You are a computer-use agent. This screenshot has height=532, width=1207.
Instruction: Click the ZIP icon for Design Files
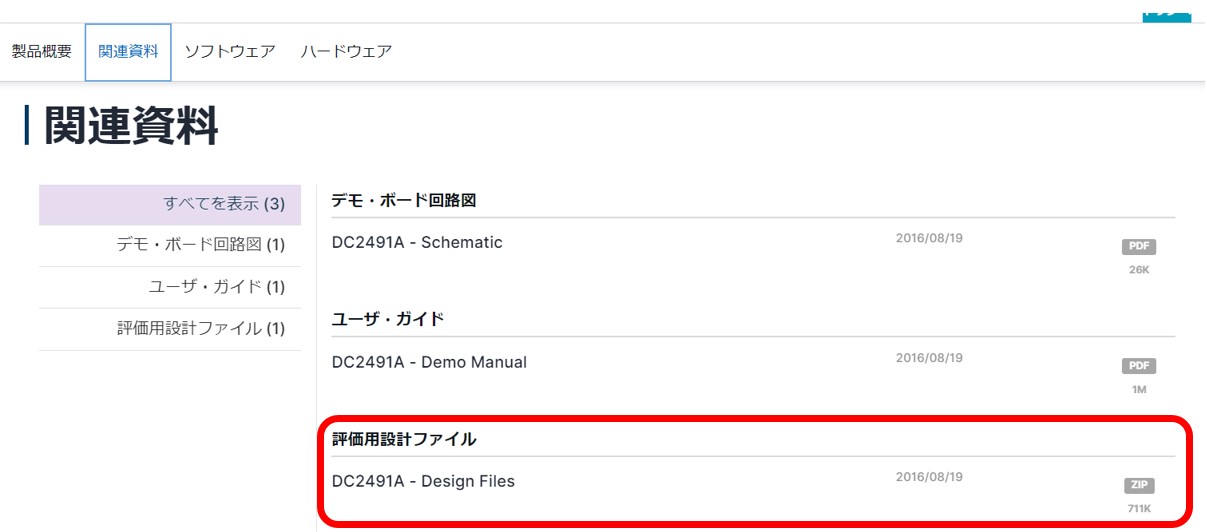click(1138, 486)
